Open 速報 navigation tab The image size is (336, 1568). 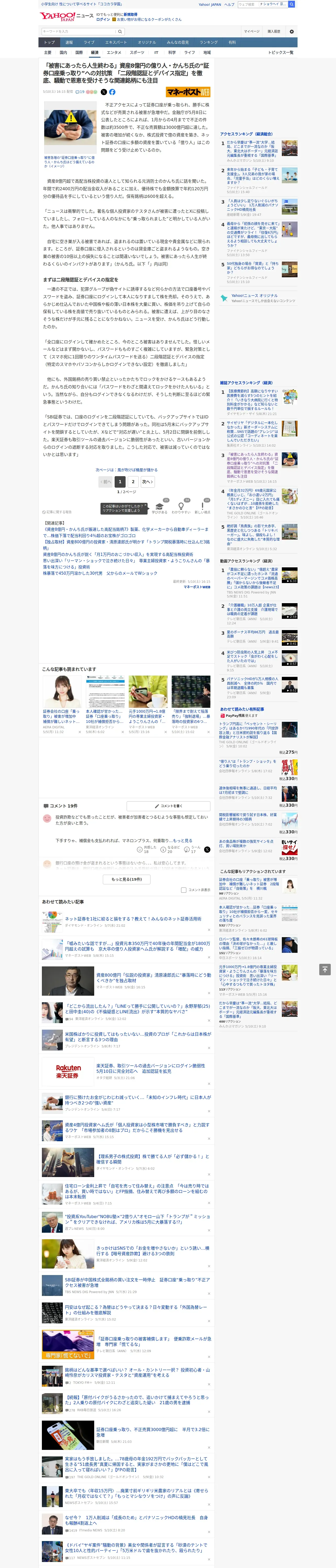pyautogui.click(x=69, y=43)
